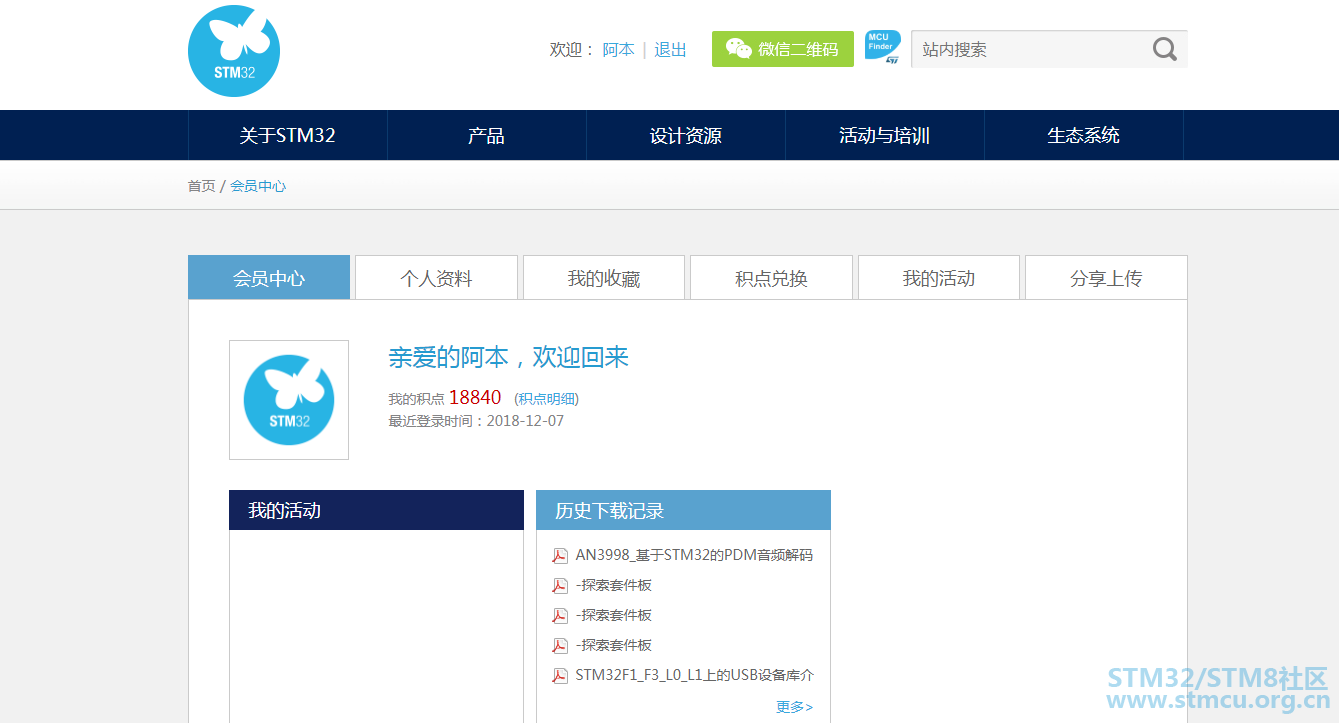Log out via 退出 link

tap(670, 50)
